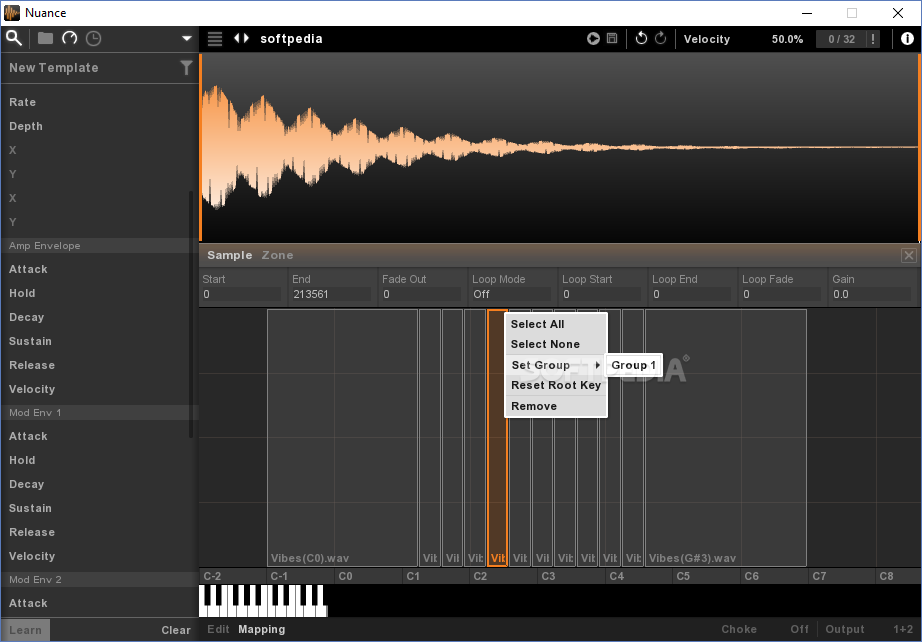Open the Loop Mode Off dropdown
This screenshot has height=642, width=922.
point(512,295)
